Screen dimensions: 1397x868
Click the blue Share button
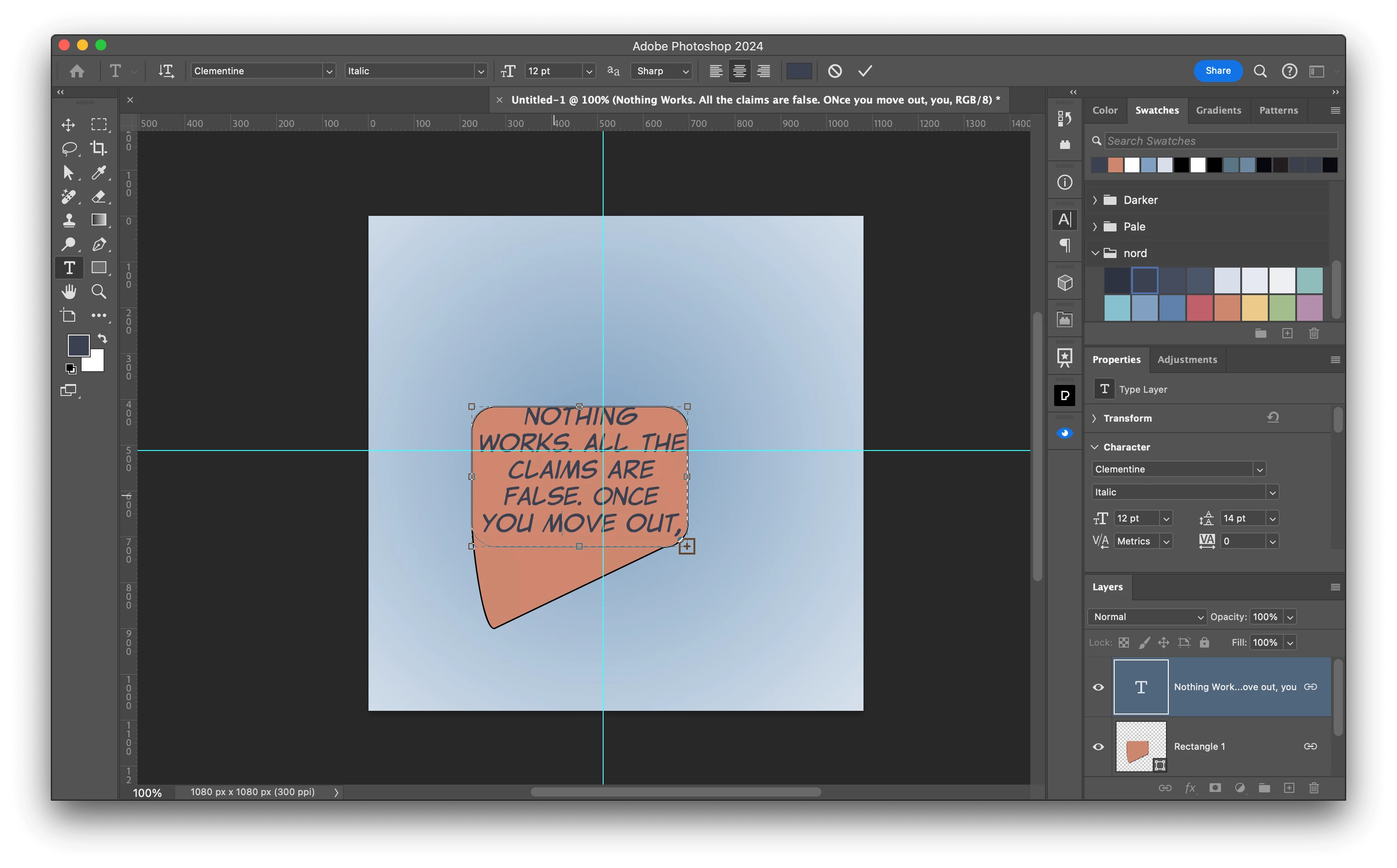(1217, 71)
